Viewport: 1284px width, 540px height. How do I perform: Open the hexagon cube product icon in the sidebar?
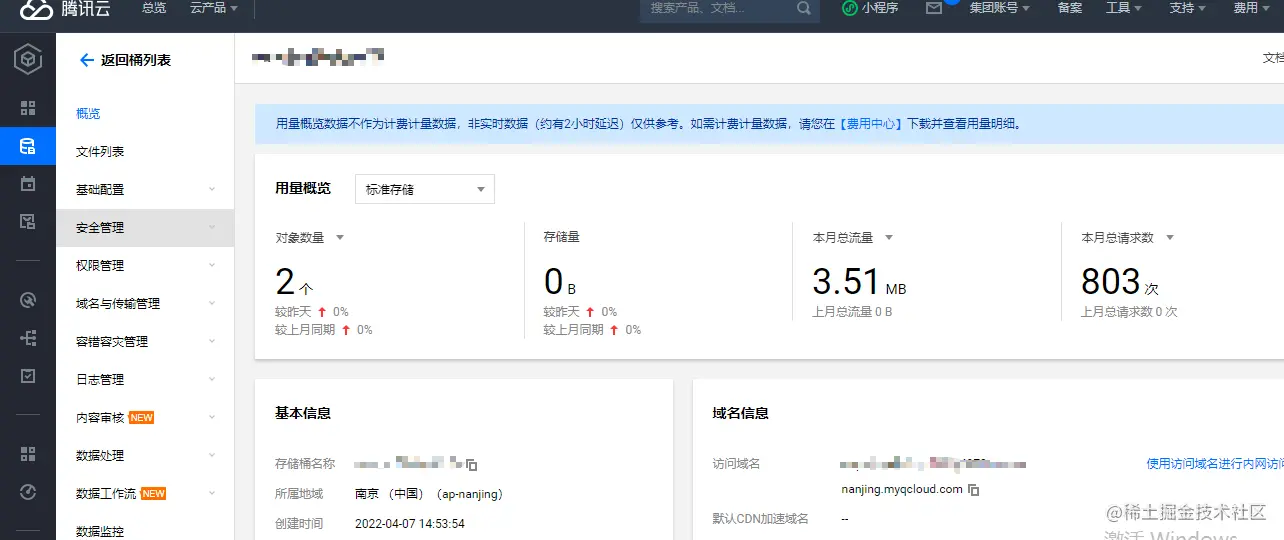[x=28, y=61]
